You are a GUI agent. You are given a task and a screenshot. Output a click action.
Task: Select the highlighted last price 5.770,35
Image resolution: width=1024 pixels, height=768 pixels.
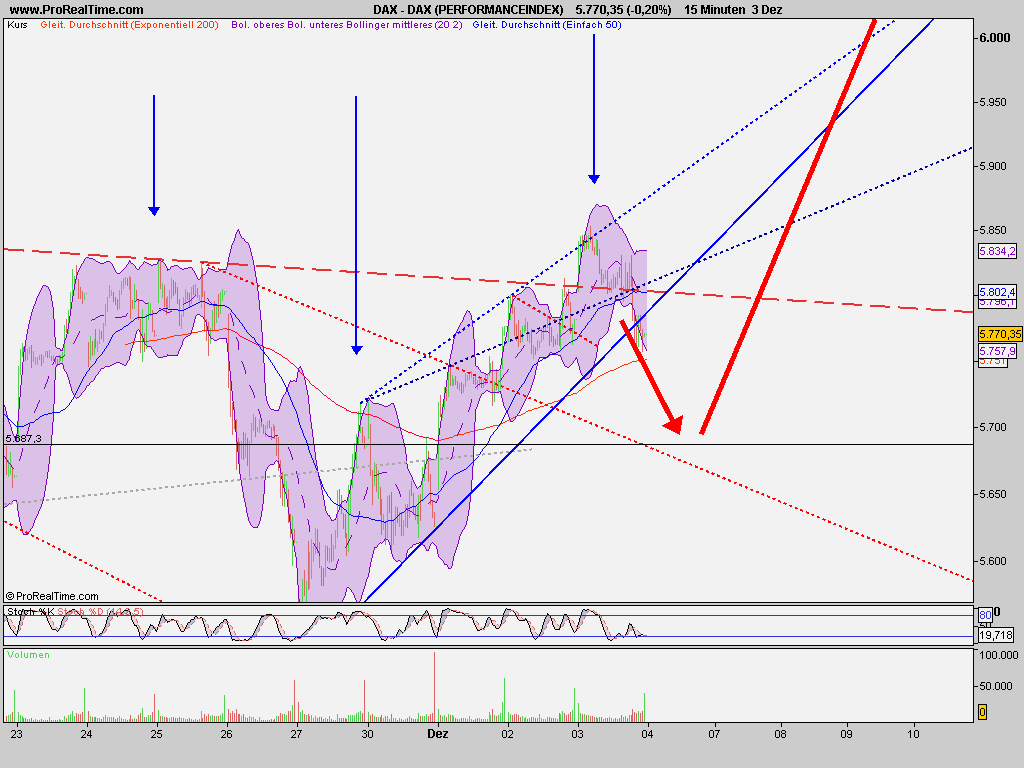(1000, 333)
